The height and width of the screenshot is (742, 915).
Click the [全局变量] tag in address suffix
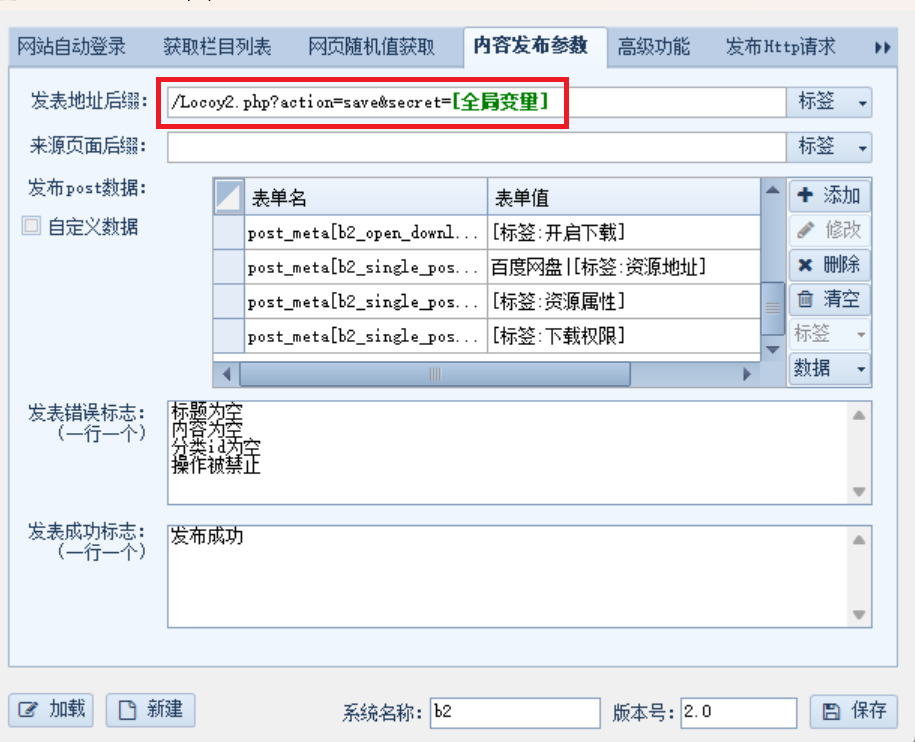pos(501,102)
